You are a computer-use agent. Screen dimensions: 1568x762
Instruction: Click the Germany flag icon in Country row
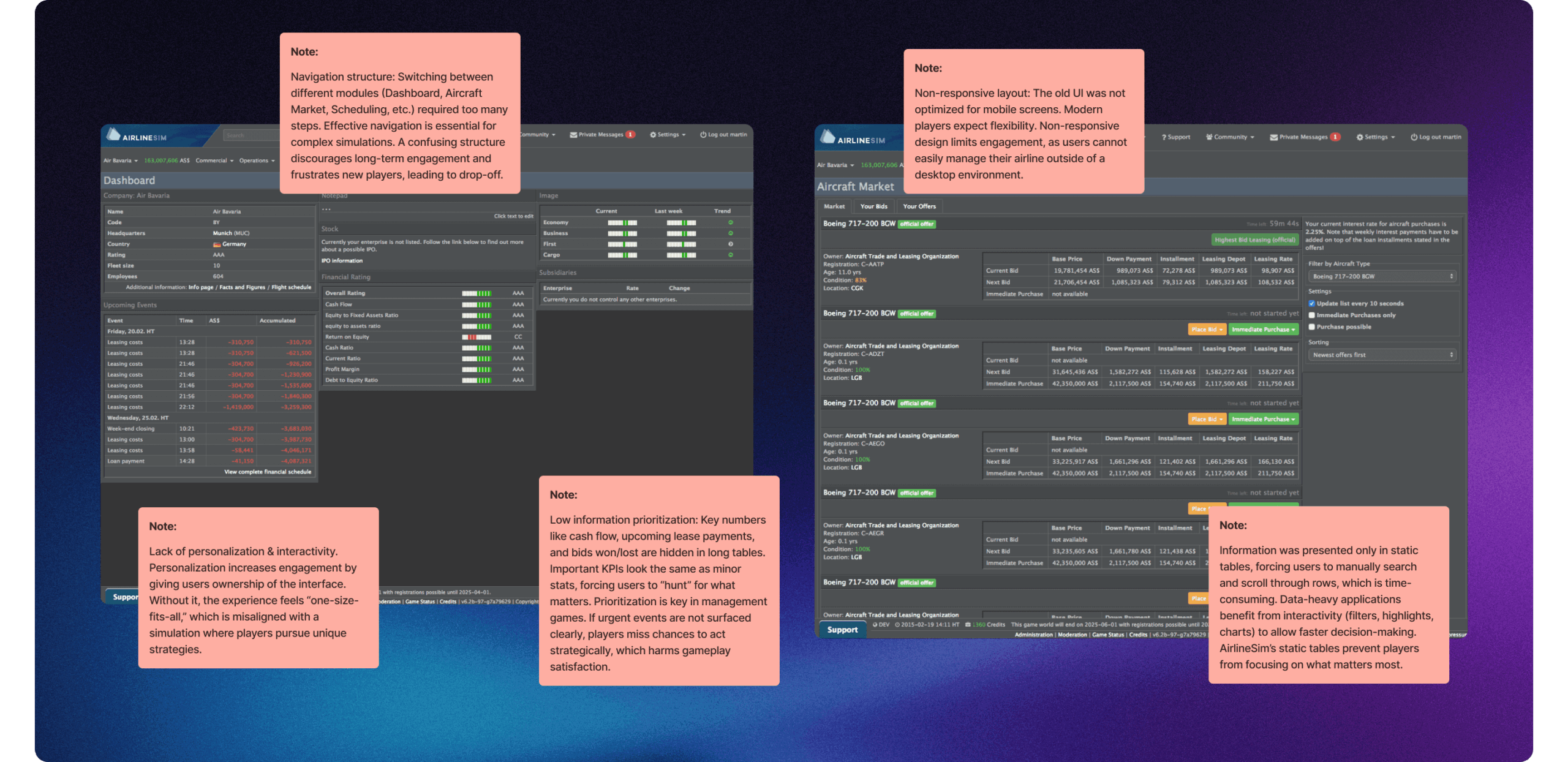217,244
